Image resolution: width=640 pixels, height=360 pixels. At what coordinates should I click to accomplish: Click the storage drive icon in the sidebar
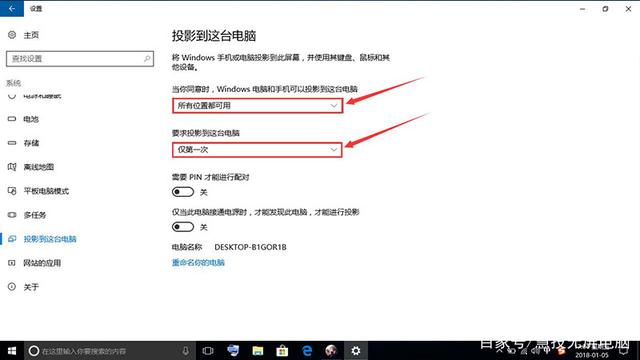[12, 143]
